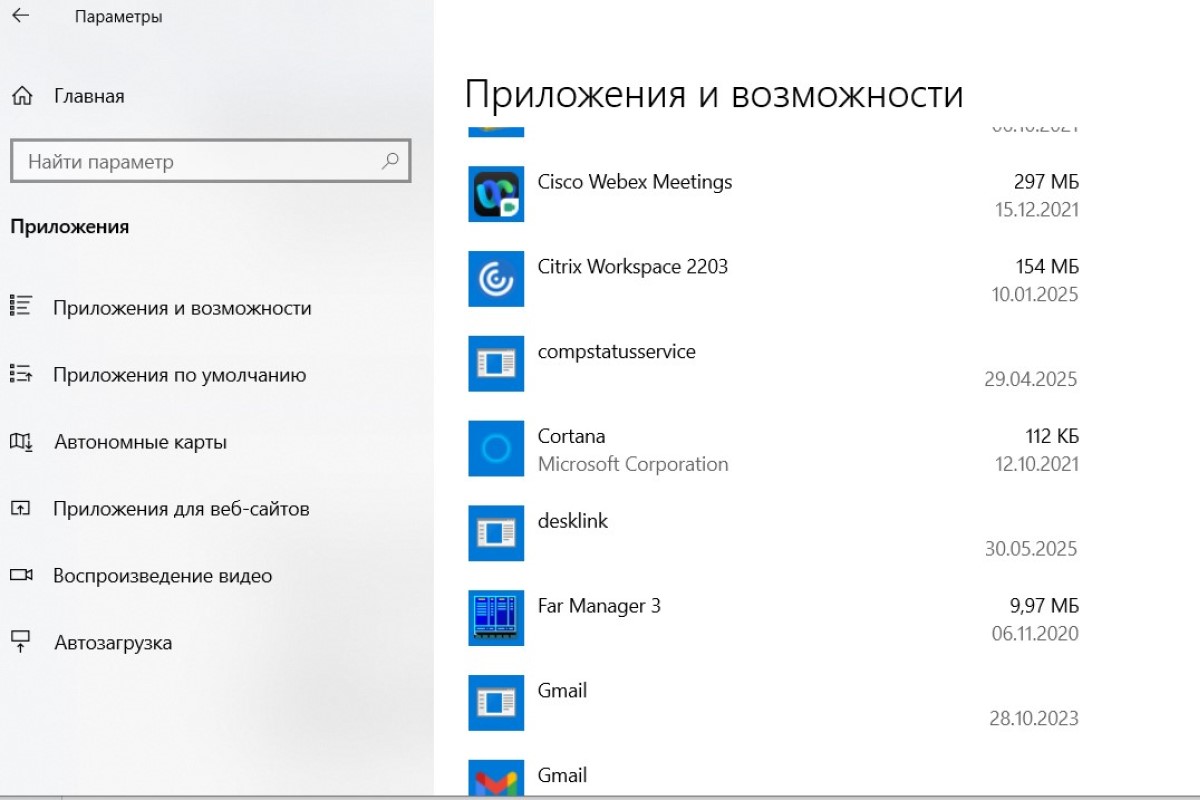This screenshot has width=1200, height=800.
Task: Click the date 12.10.2021
Action: click(x=1036, y=464)
